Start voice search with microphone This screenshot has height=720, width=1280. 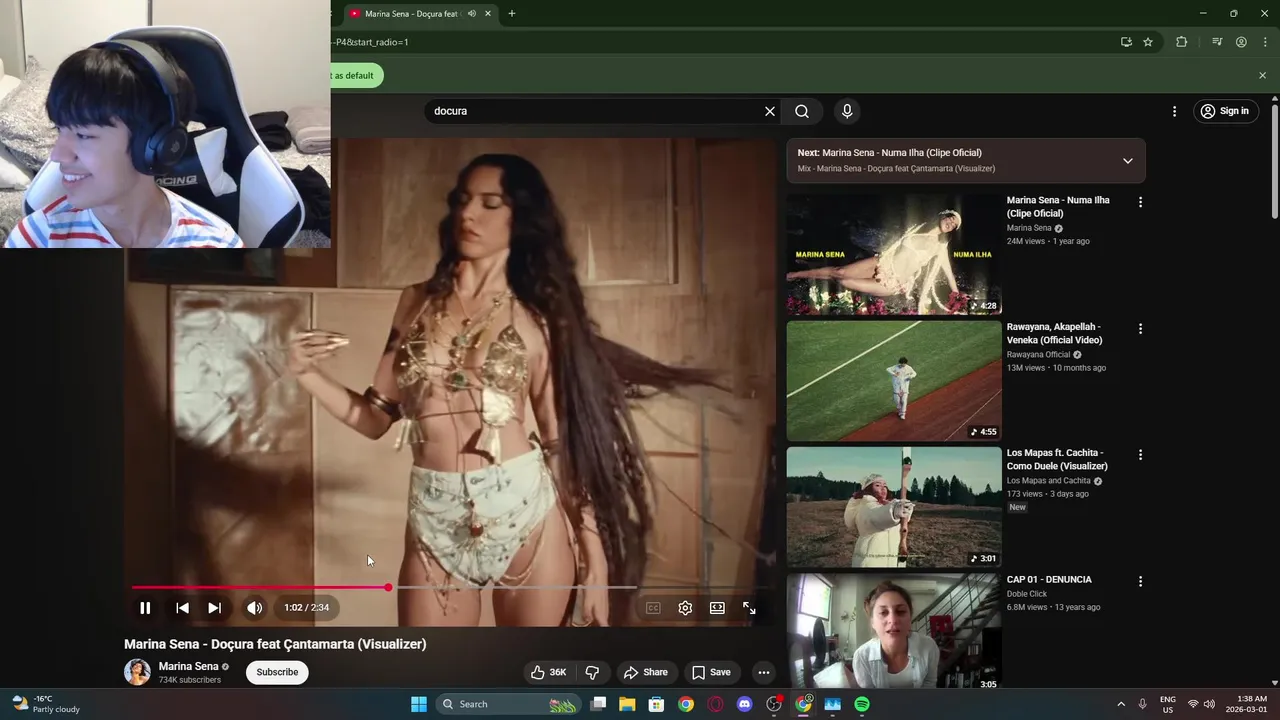(x=847, y=111)
